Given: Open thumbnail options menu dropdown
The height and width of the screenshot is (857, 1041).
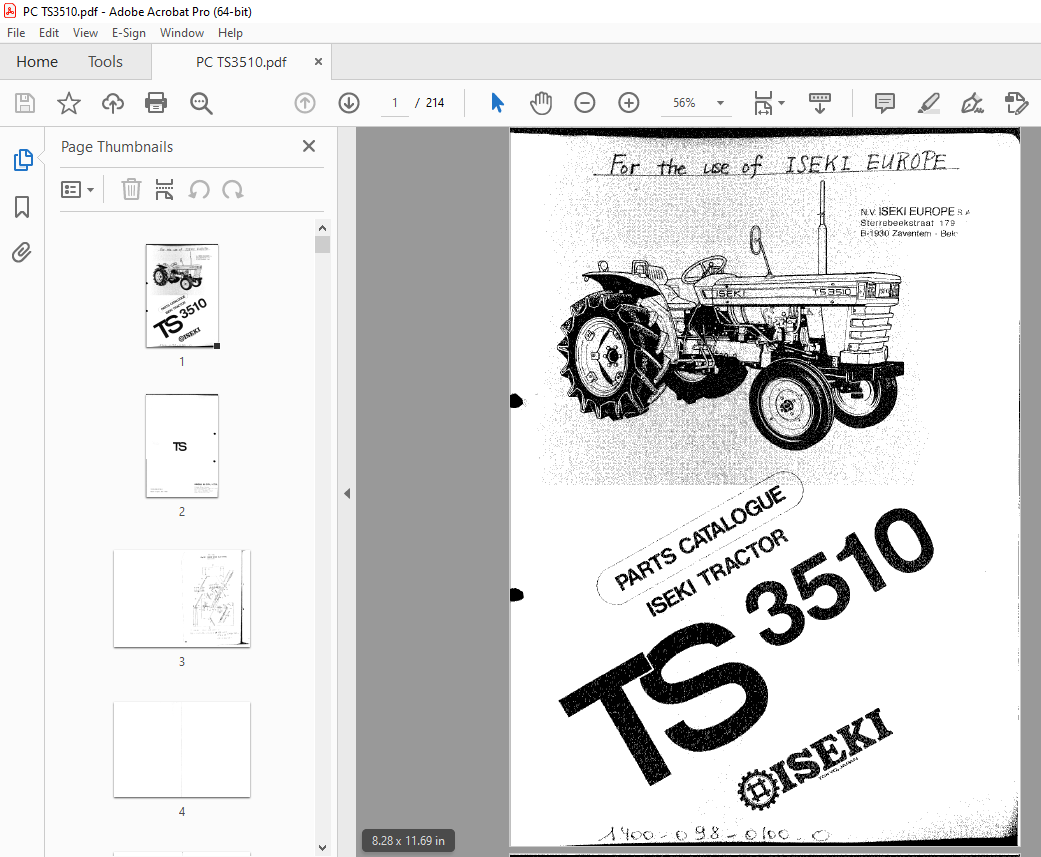Looking at the screenshot, I should point(77,190).
